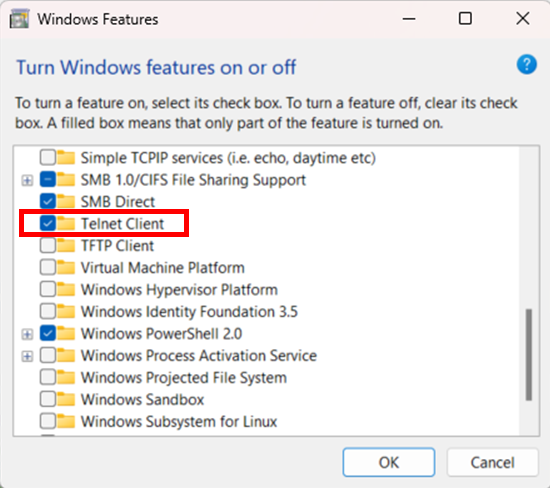Dismiss dialog with the Cancel button

point(492,462)
